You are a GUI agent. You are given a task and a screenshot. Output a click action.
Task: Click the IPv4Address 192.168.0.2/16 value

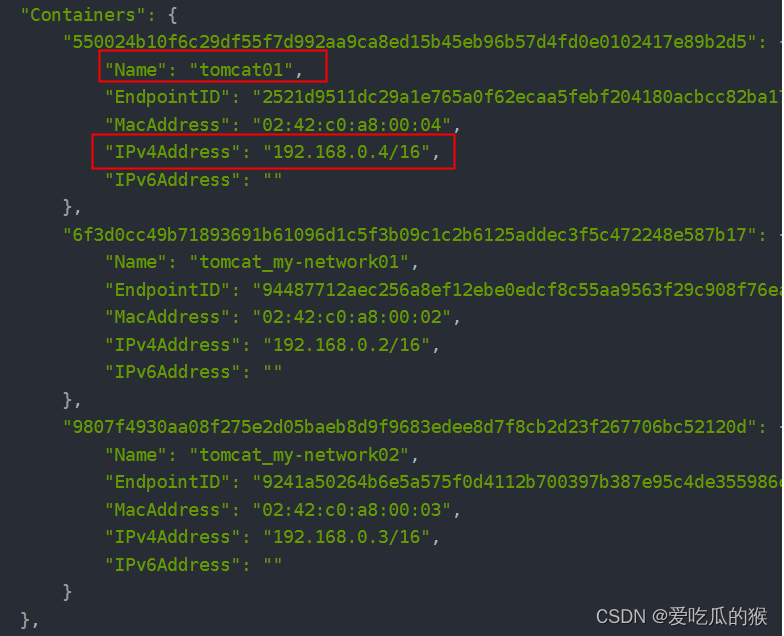point(346,345)
